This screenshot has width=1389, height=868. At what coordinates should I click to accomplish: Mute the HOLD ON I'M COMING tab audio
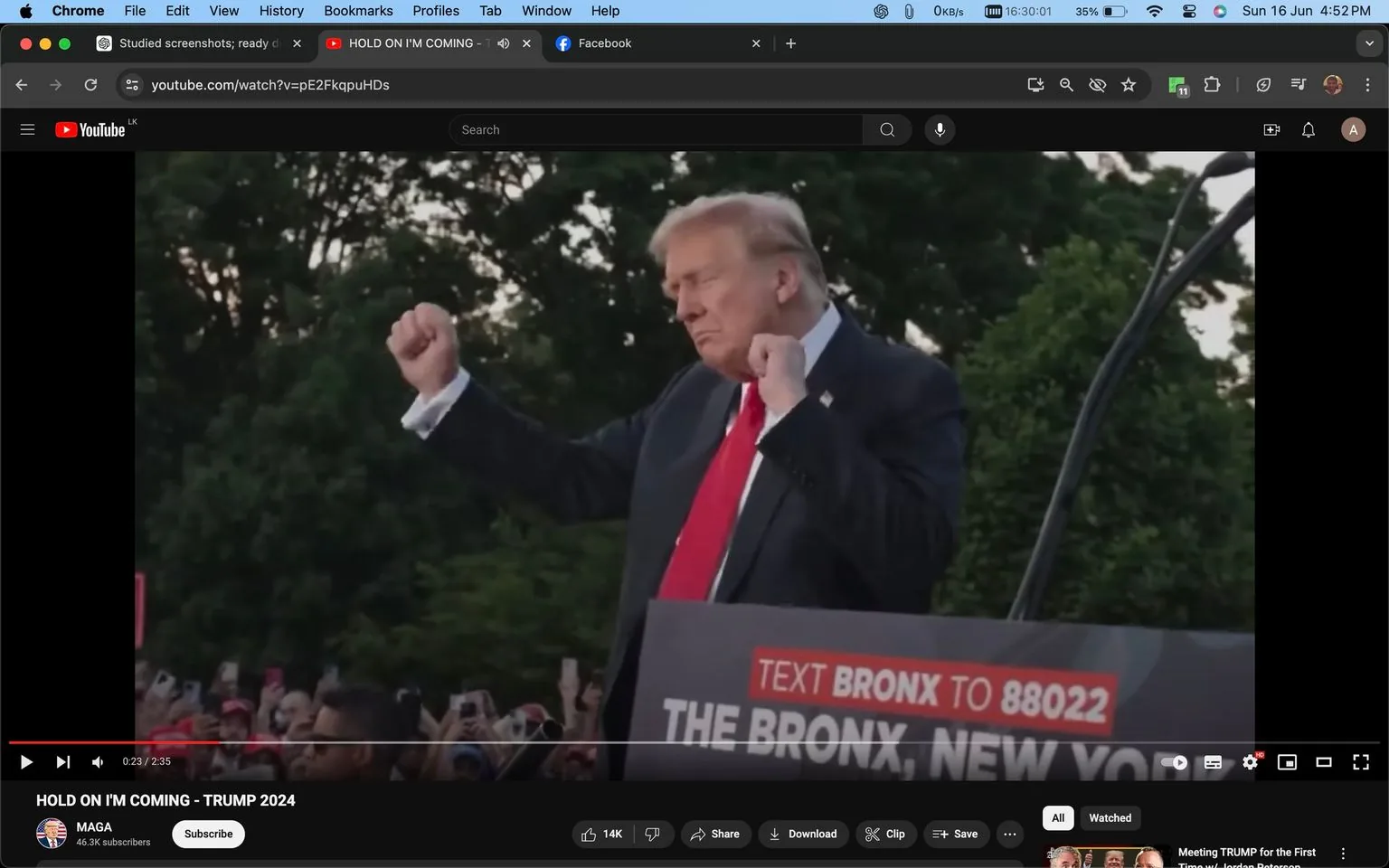(x=504, y=42)
